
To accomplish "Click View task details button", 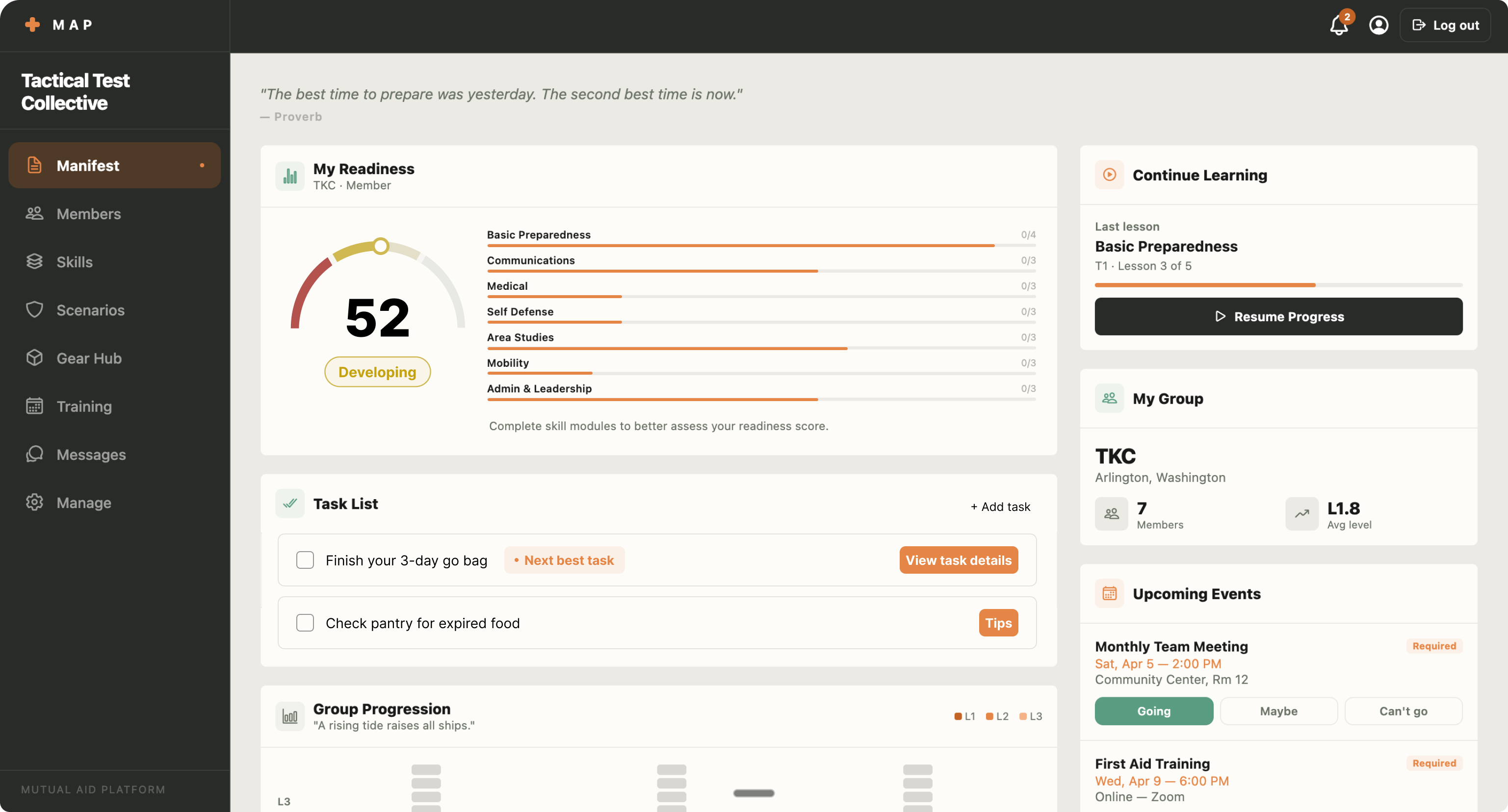I will point(958,560).
